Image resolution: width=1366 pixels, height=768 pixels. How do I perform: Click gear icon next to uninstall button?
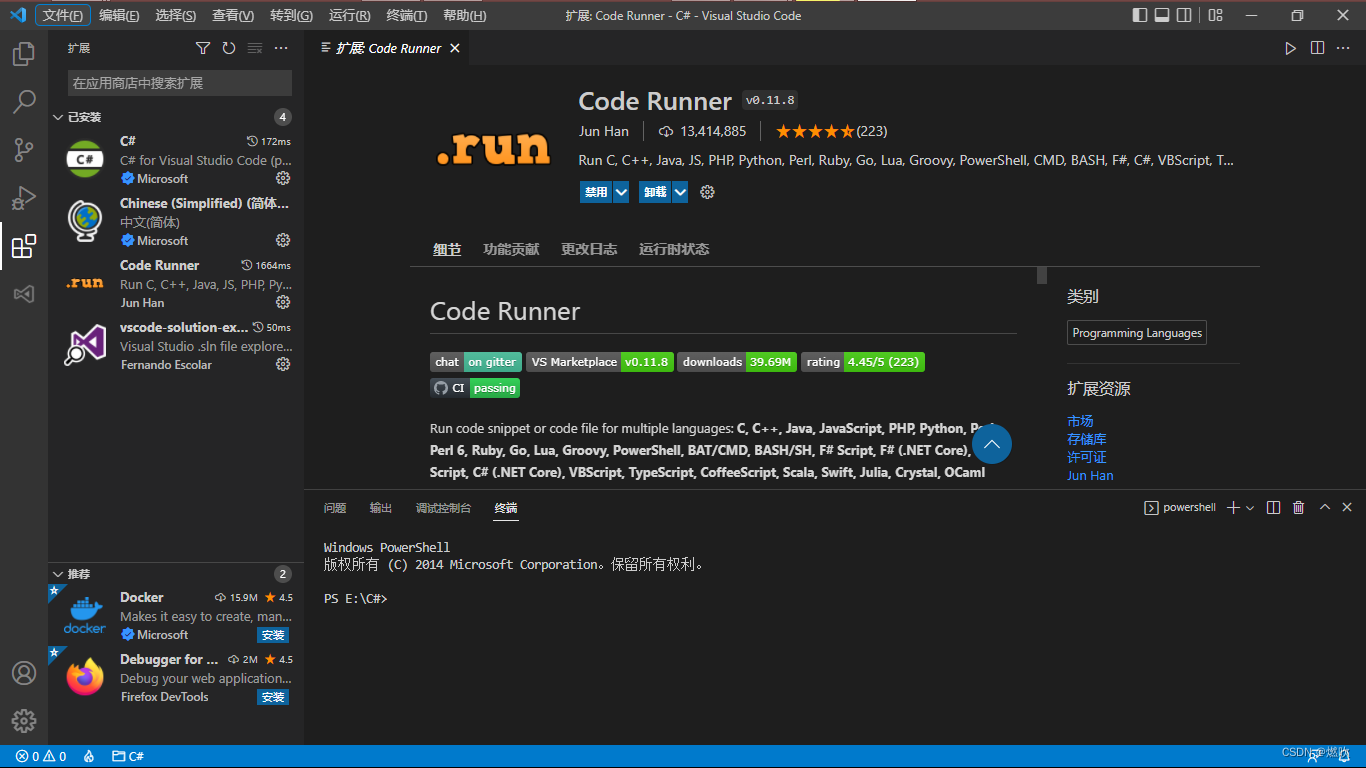click(708, 192)
